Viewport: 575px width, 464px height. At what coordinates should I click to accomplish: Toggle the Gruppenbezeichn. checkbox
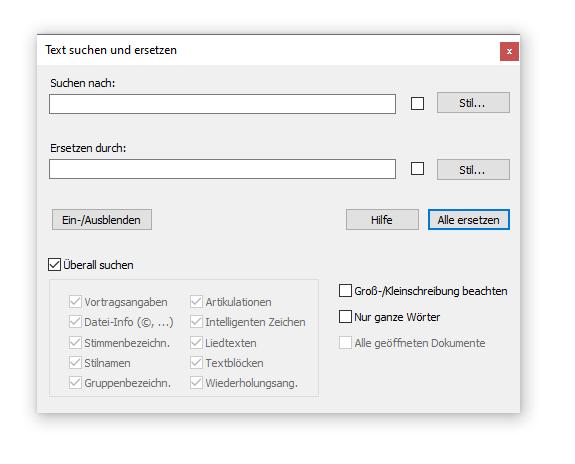tap(75, 383)
